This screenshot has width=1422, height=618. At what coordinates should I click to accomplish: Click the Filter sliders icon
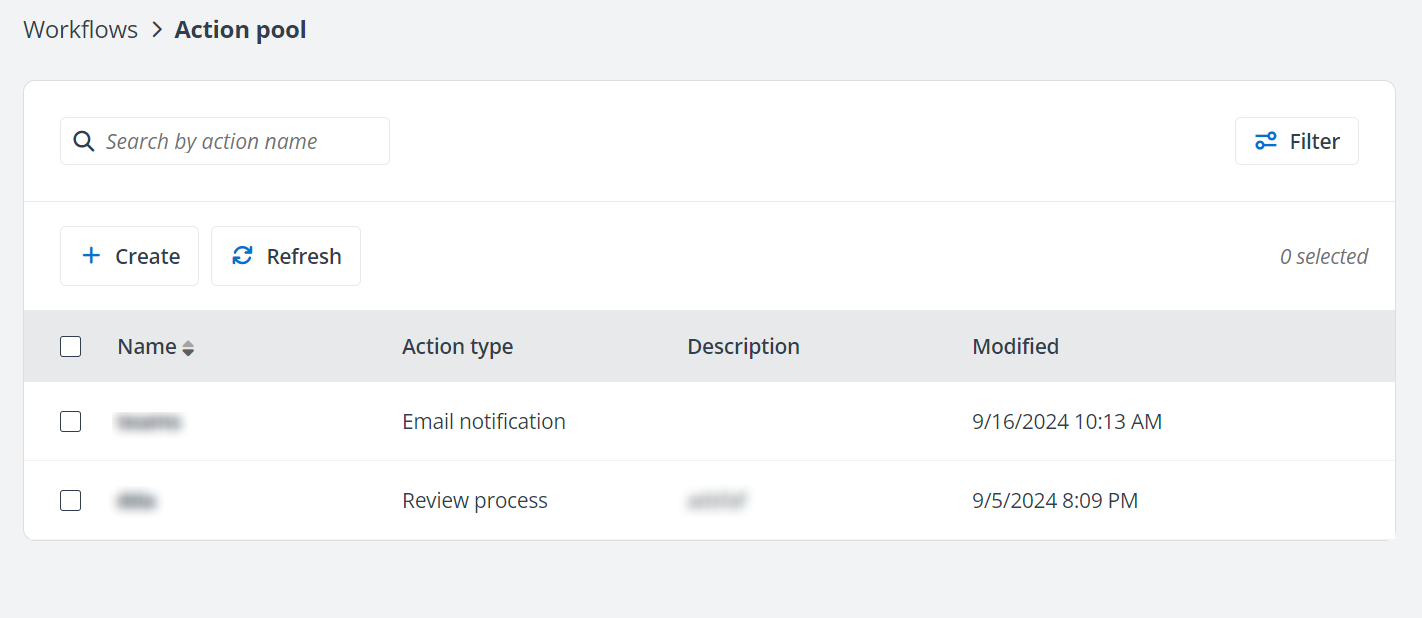(1266, 141)
